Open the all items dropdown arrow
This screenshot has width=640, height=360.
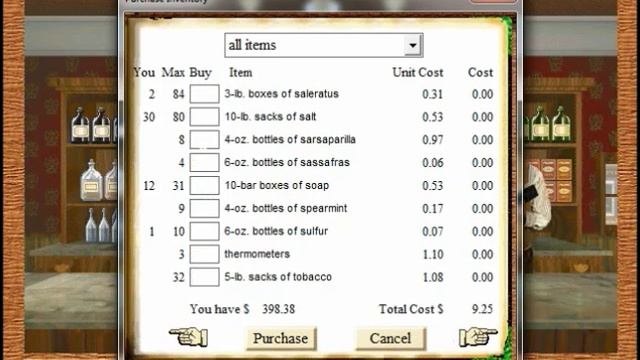[x=413, y=45]
